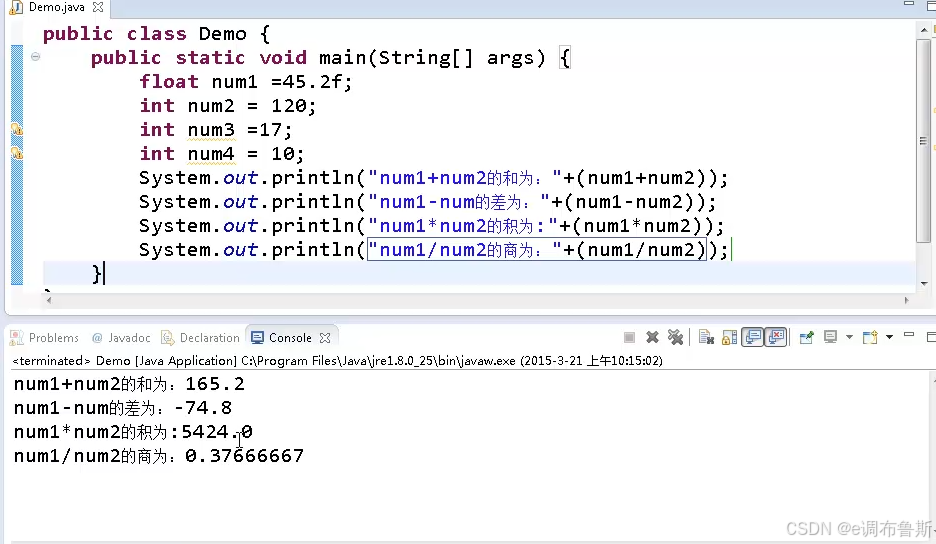Image resolution: width=936 pixels, height=544 pixels.
Task: Click the horizontal scroll-right arrow in editor
Action: 906,300
